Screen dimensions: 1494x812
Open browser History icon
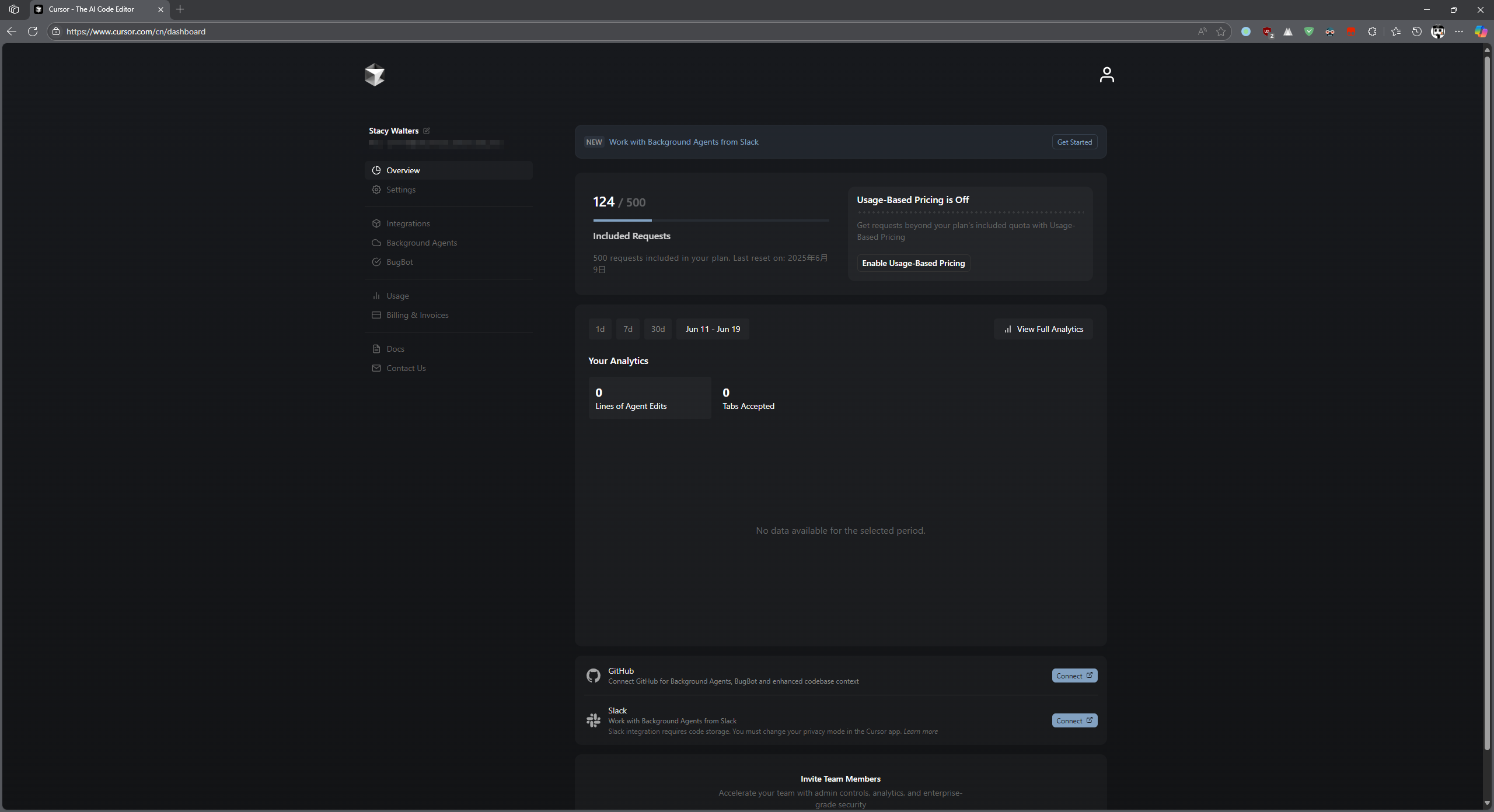(x=1417, y=32)
